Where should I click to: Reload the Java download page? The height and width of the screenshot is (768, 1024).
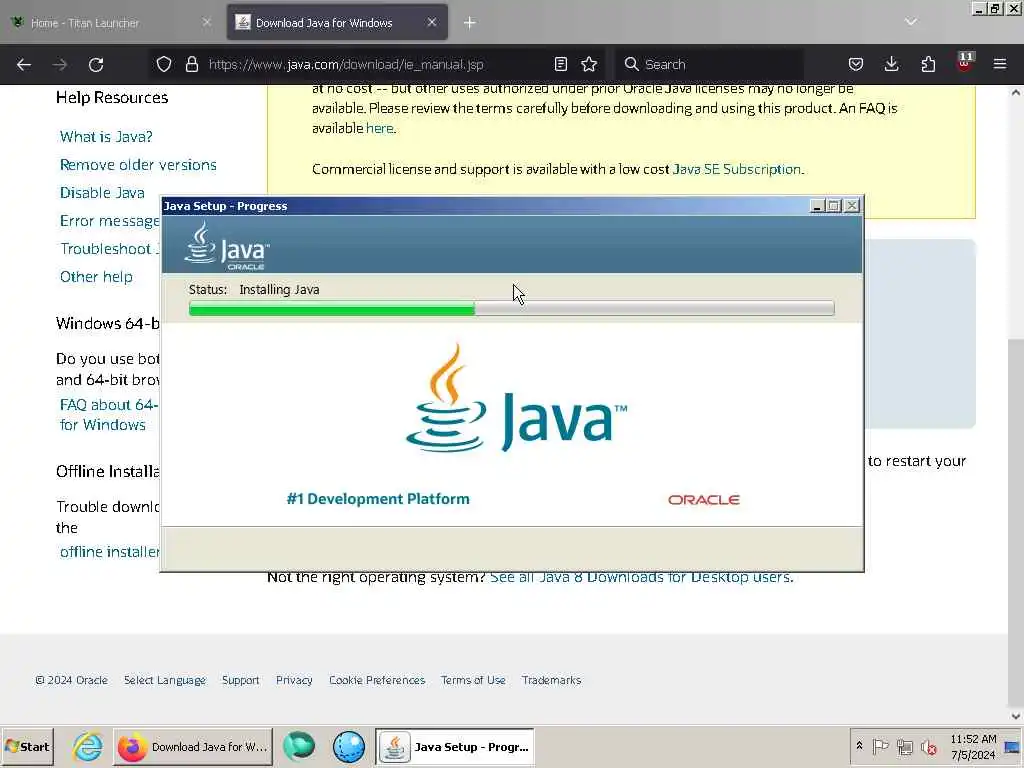click(96, 65)
